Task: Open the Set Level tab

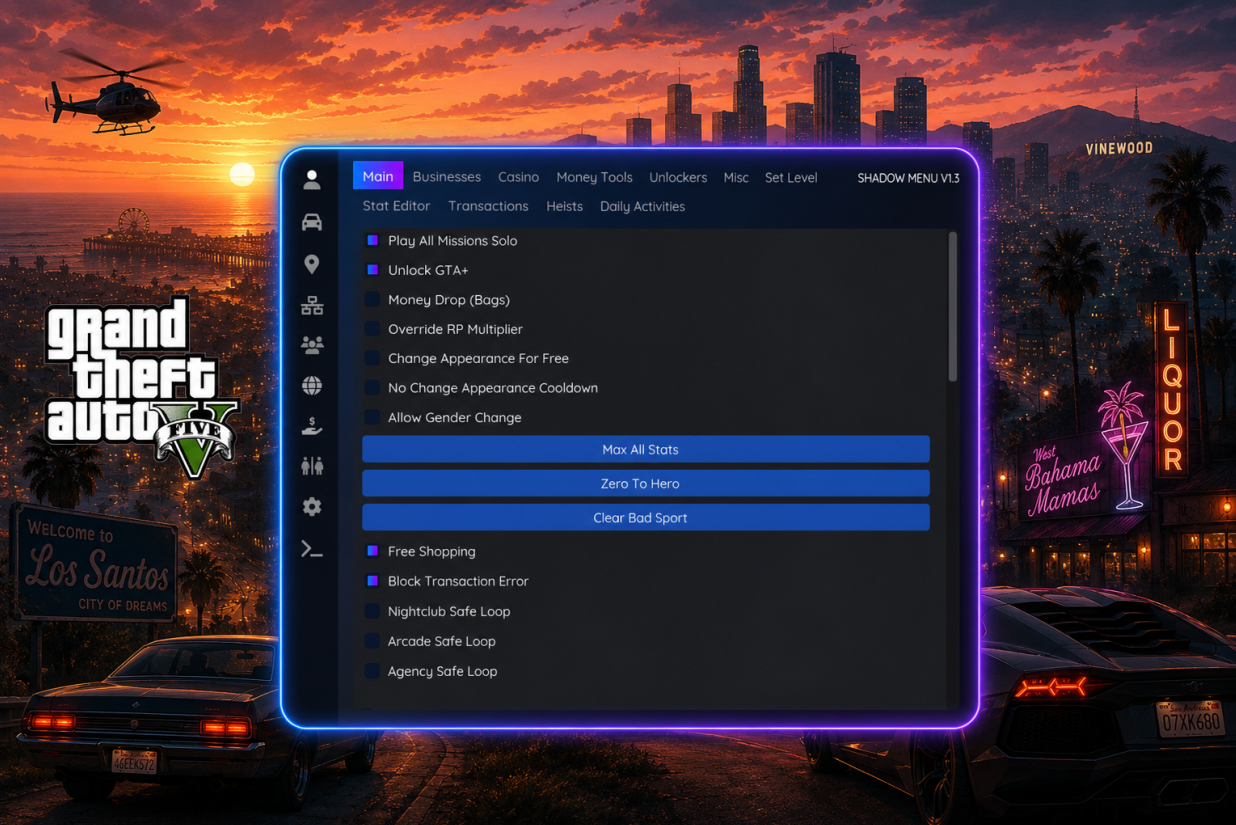Action: point(791,177)
